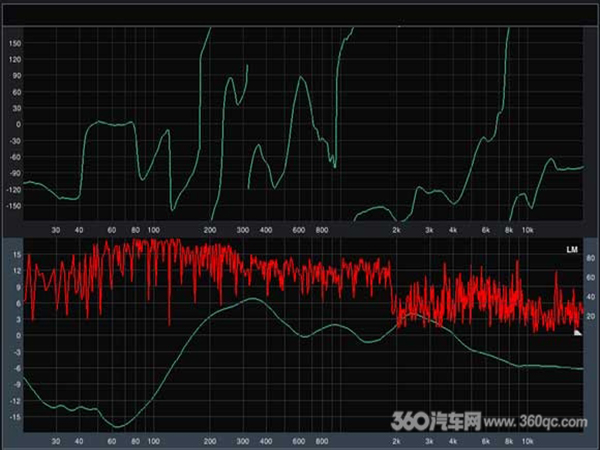This screenshot has width=600, height=450.
Task: Click the 10k label on lower frequency axis
Action: pyautogui.click(x=529, y=440)
